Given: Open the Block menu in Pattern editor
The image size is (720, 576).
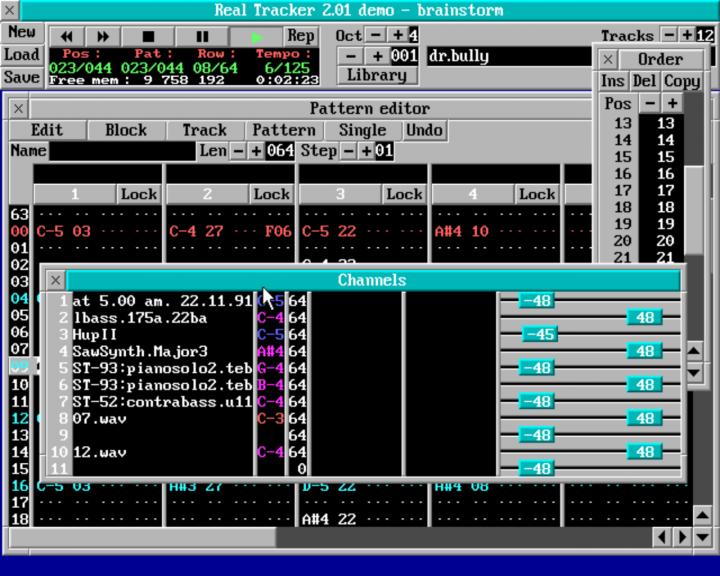Looking at the screenshot, I should tap(126, 130).
